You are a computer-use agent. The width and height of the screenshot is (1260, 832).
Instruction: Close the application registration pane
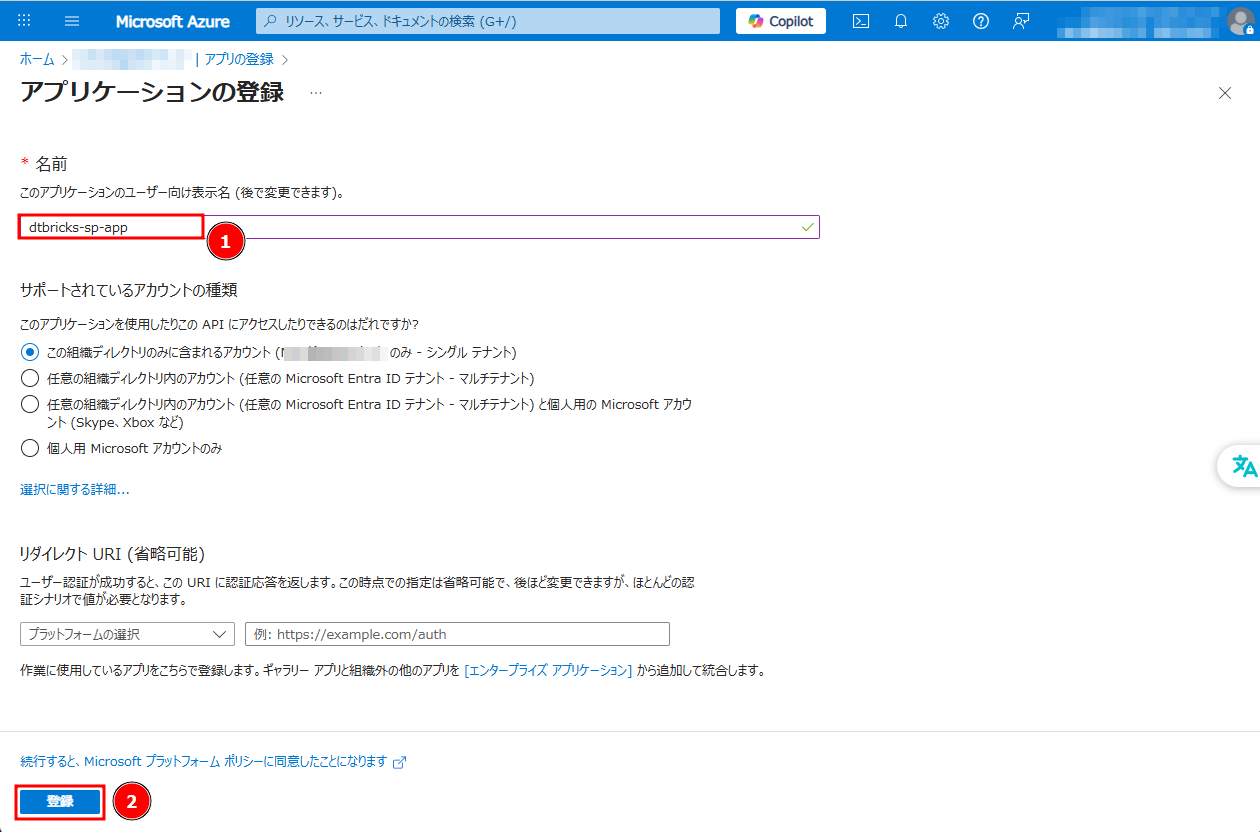point(1224,93)
